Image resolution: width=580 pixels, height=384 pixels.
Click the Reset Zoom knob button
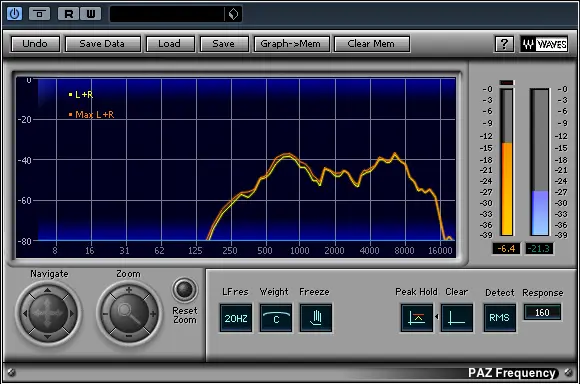[185, 289]
